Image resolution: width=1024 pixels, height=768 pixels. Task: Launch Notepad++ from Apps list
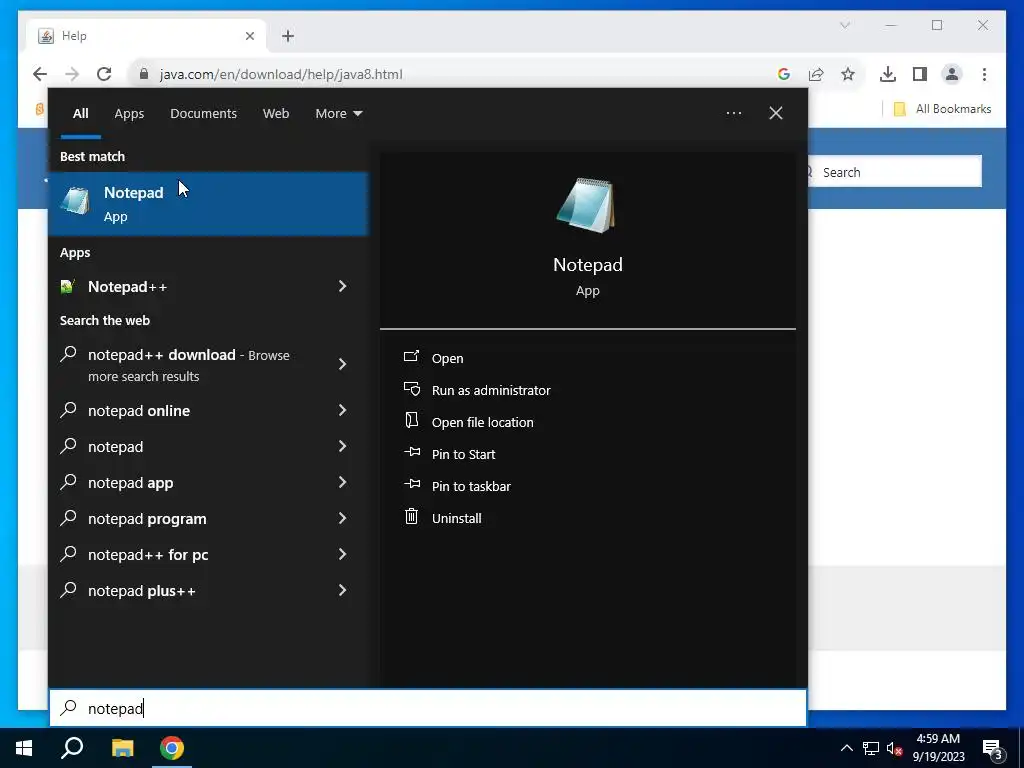click(x=127, y=287)
